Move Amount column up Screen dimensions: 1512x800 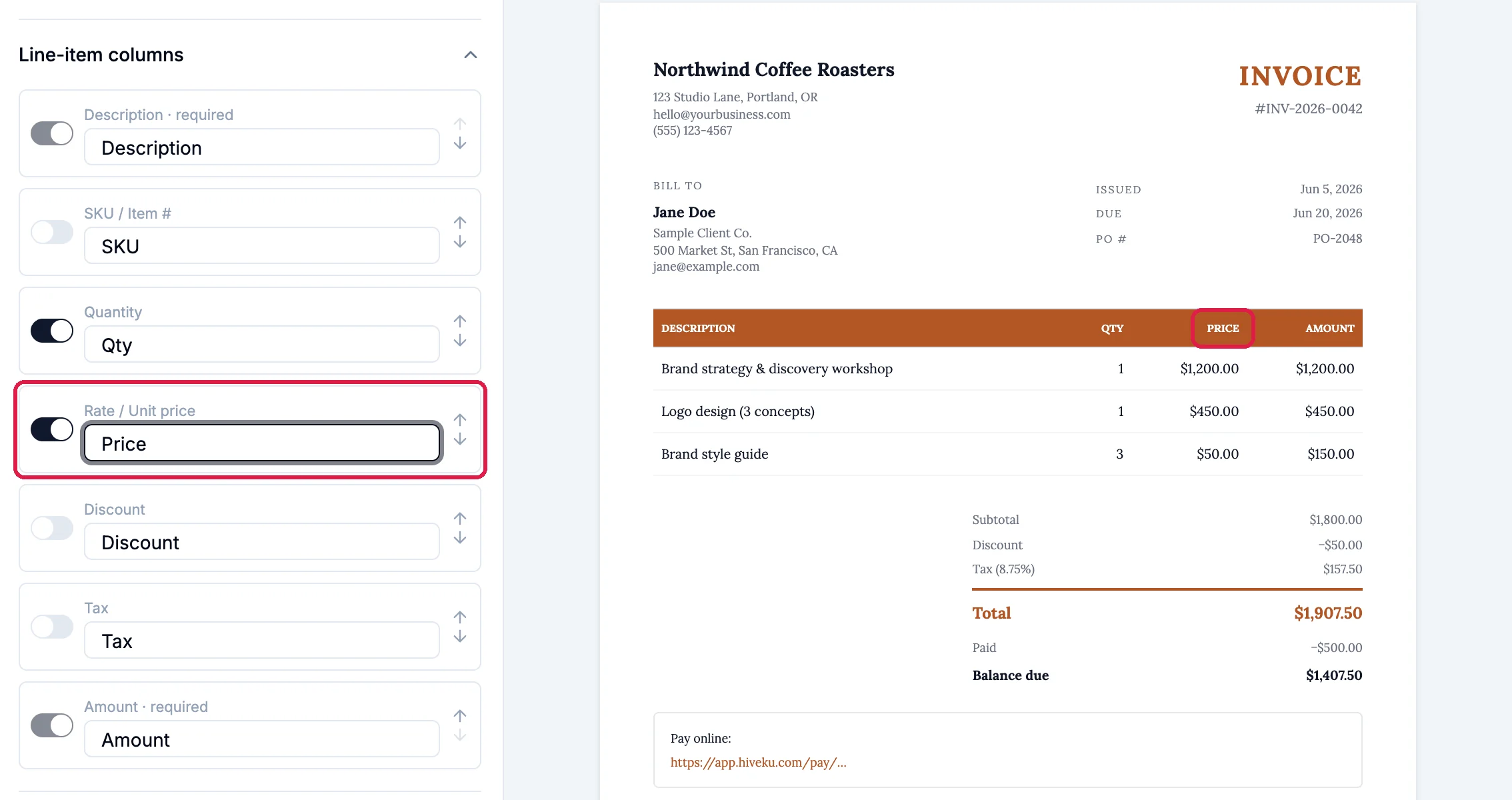460,715
